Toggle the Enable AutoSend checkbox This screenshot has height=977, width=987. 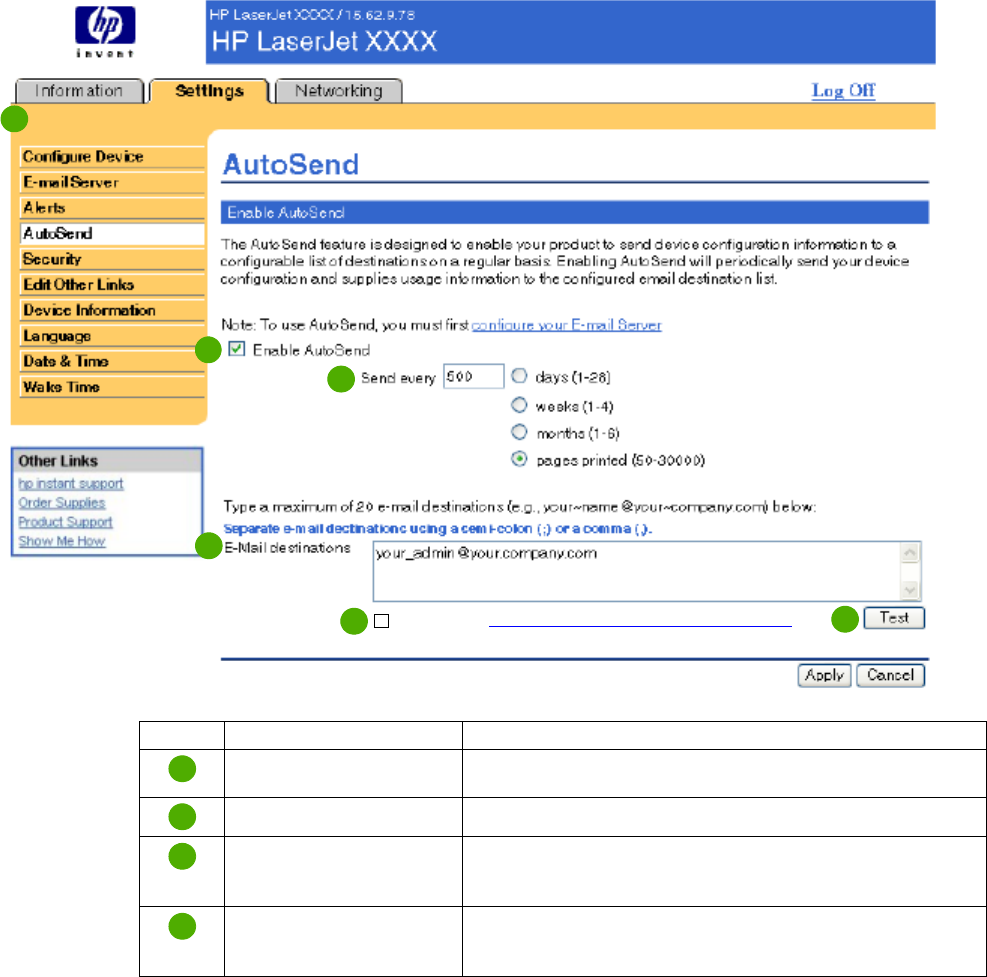coord(237,350)
